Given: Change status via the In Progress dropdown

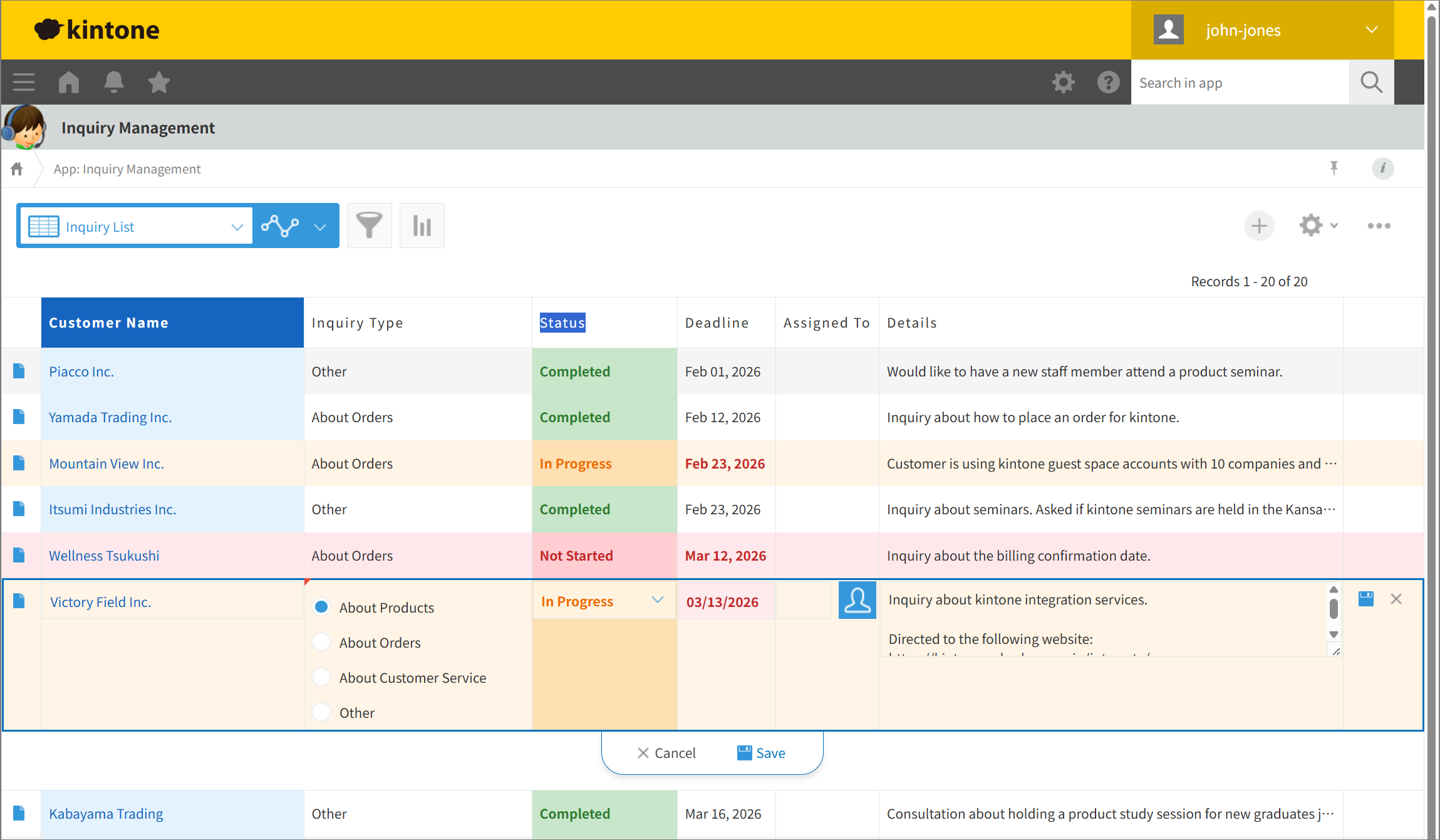Looking at the screenshot, I should pyautogui.click(x=657, y=600).
